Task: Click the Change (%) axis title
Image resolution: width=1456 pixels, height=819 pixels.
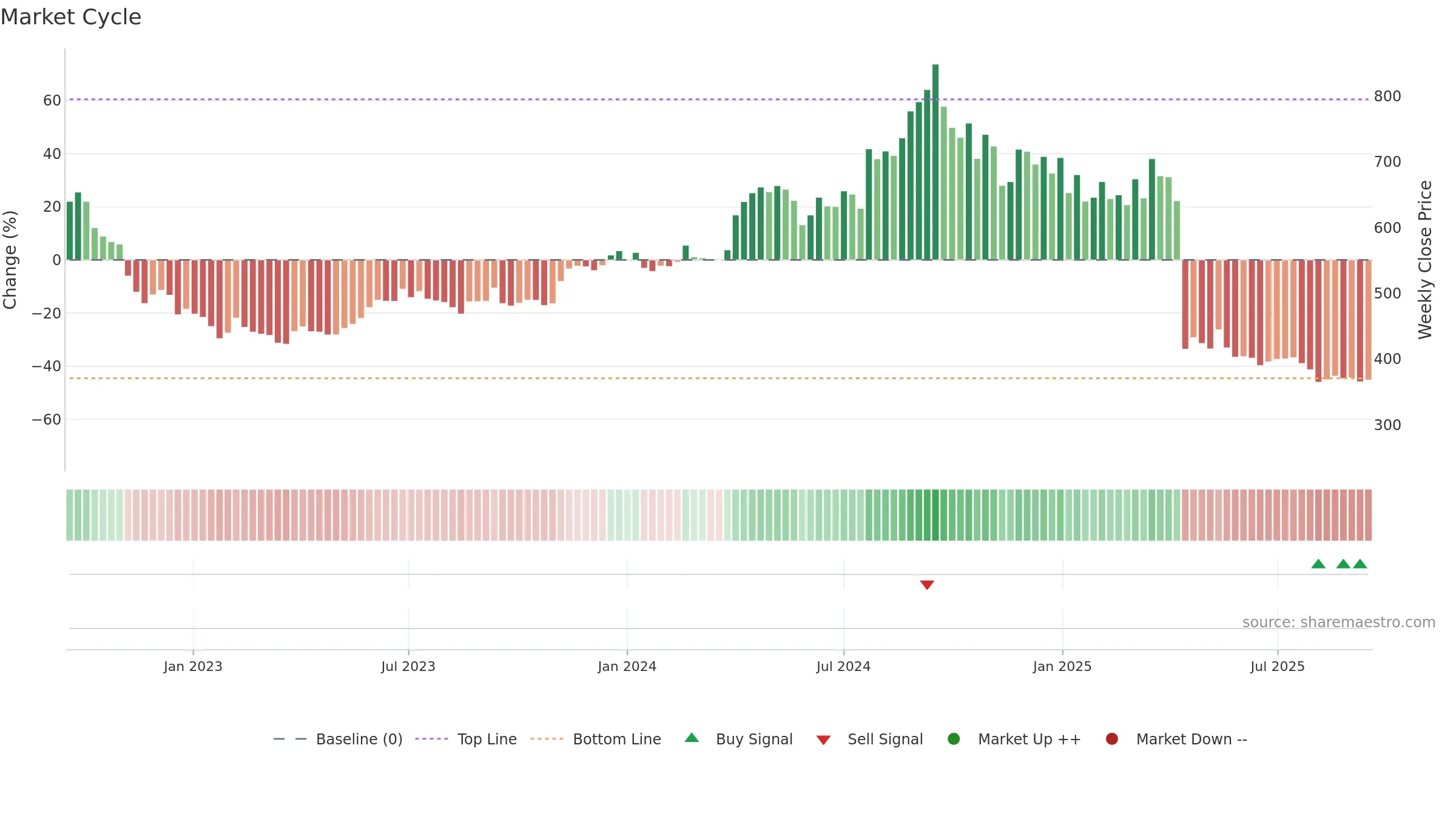Action: [10, 260]
